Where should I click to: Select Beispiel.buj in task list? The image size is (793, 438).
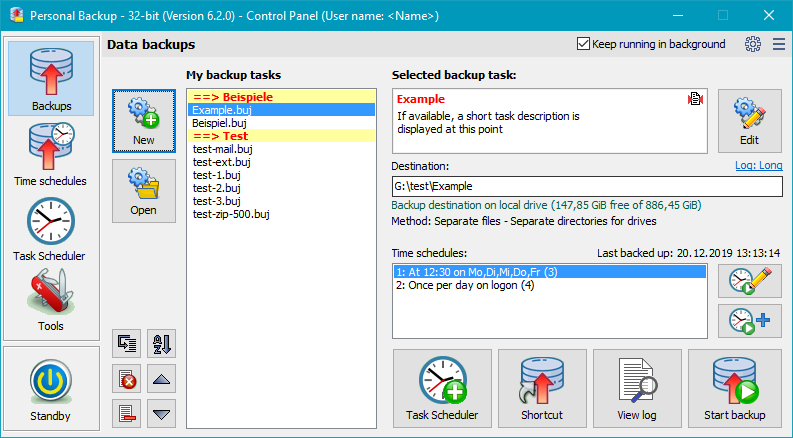coord(282,123)
